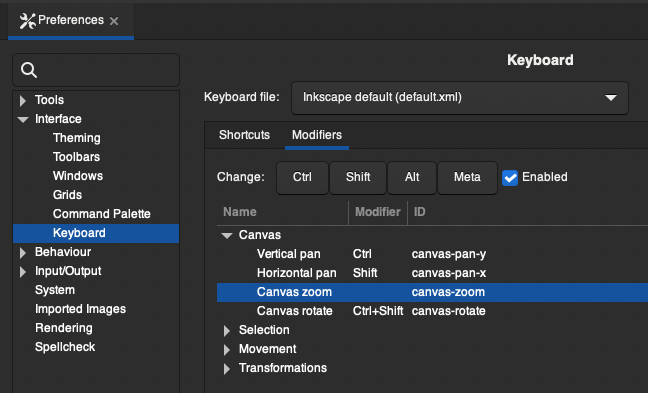This screenshot has width=648, height=393.
Task: Open Command Palette preferences page
Action: coord(102,214)
